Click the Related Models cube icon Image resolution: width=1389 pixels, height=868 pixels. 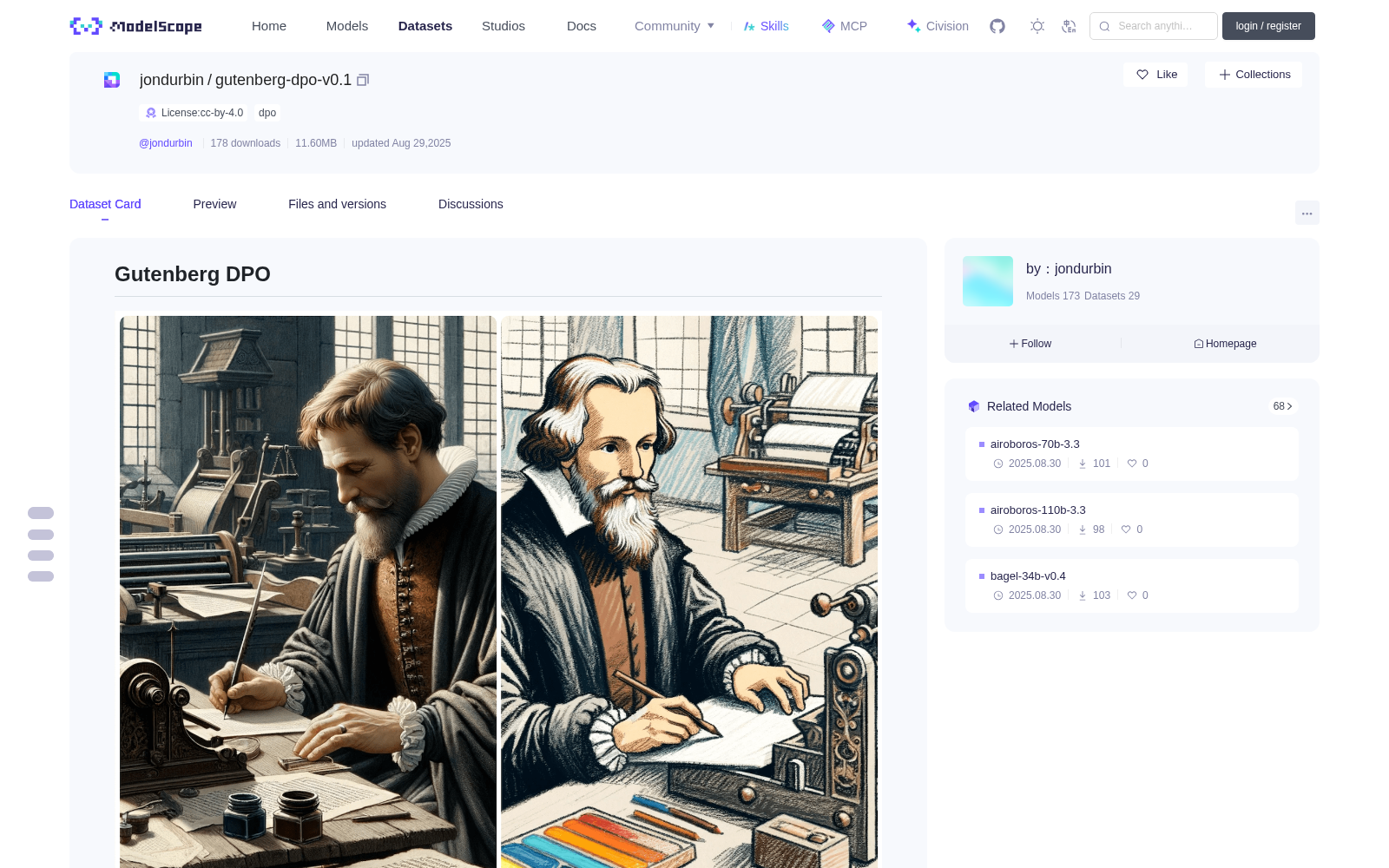(x=974, y=406)
